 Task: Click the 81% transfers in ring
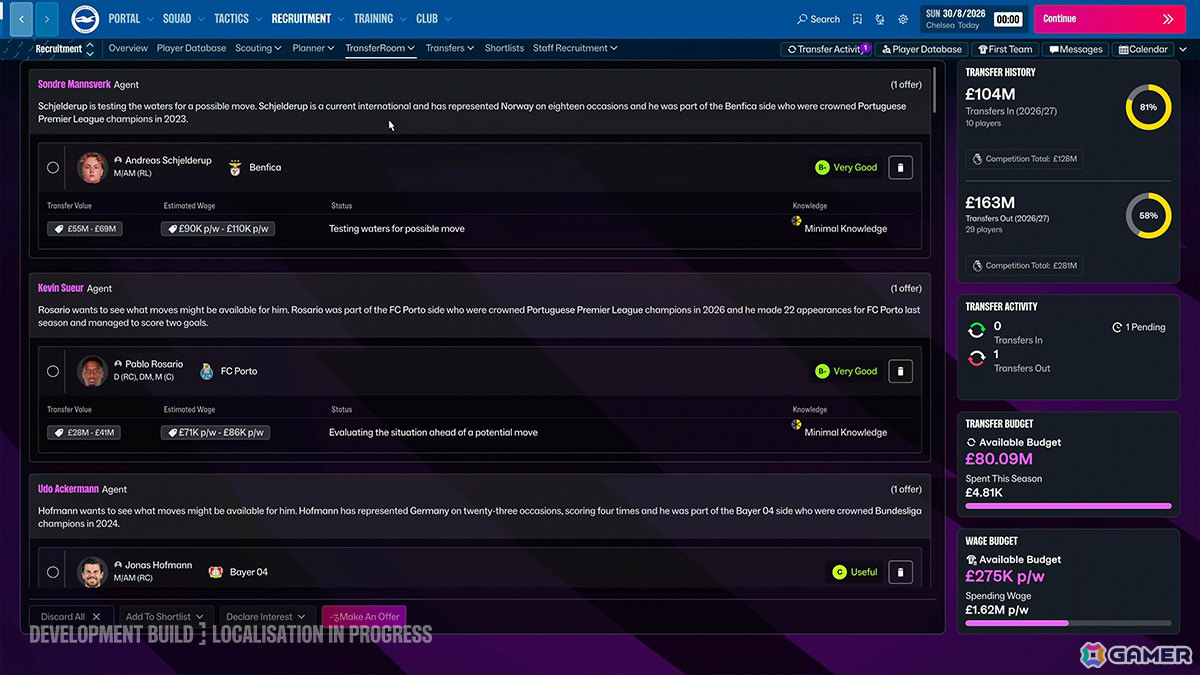pyautogui.click(x=1148, y=107)
